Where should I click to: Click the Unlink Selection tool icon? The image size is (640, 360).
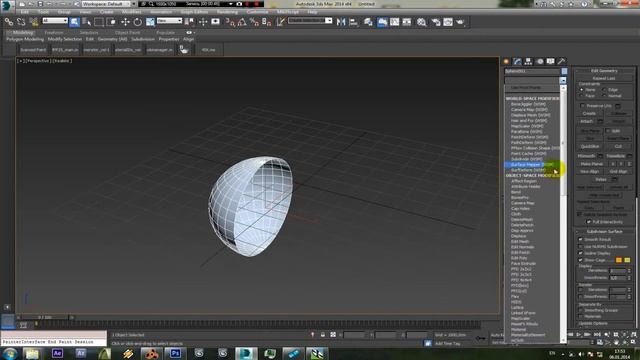point(21,22)
